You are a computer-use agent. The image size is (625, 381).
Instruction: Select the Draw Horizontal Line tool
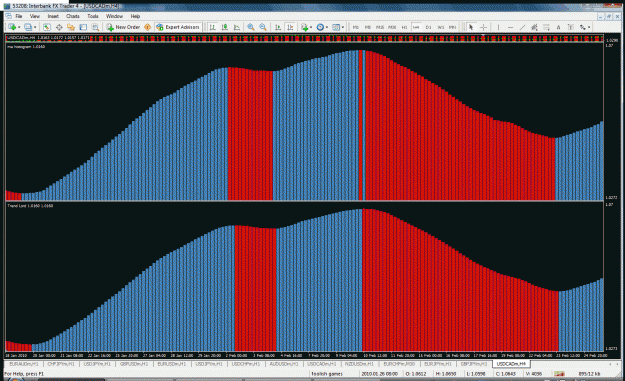pos(511,27)
